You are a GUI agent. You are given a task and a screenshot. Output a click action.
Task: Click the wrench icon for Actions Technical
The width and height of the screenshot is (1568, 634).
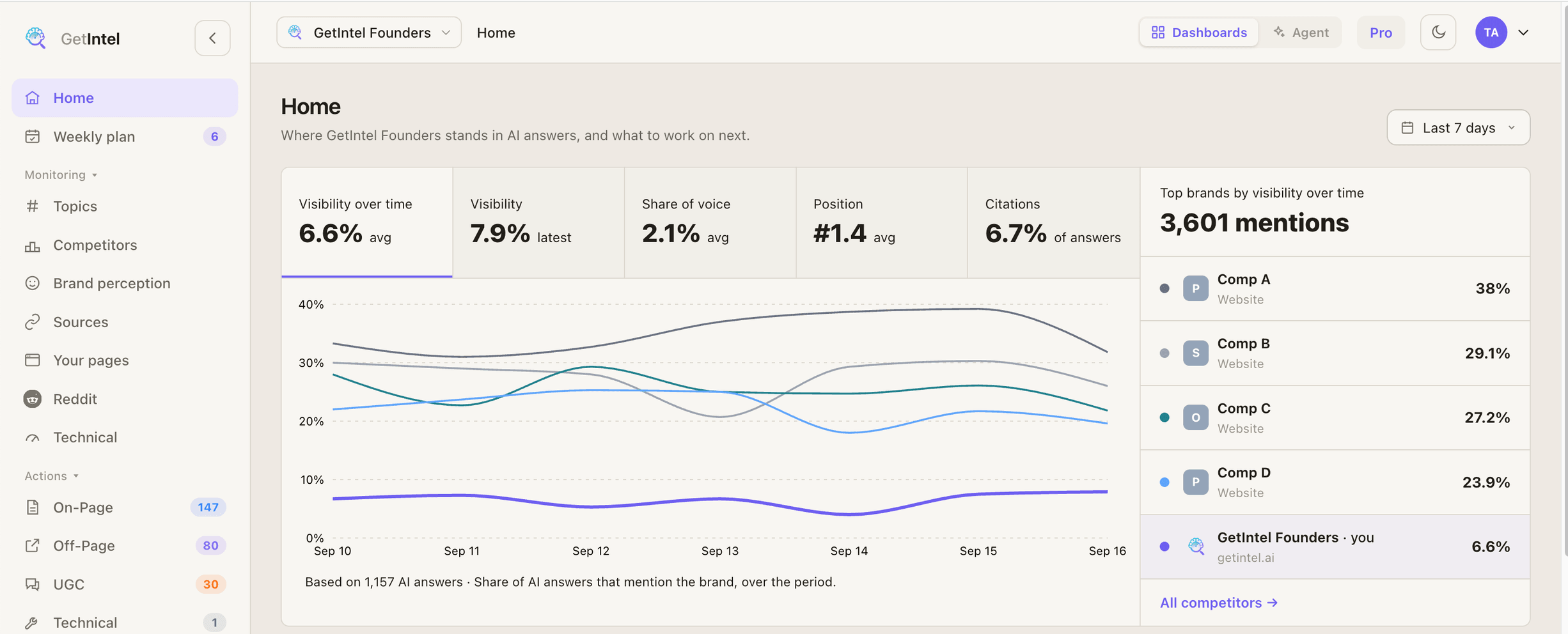click(x=33, y=622)
